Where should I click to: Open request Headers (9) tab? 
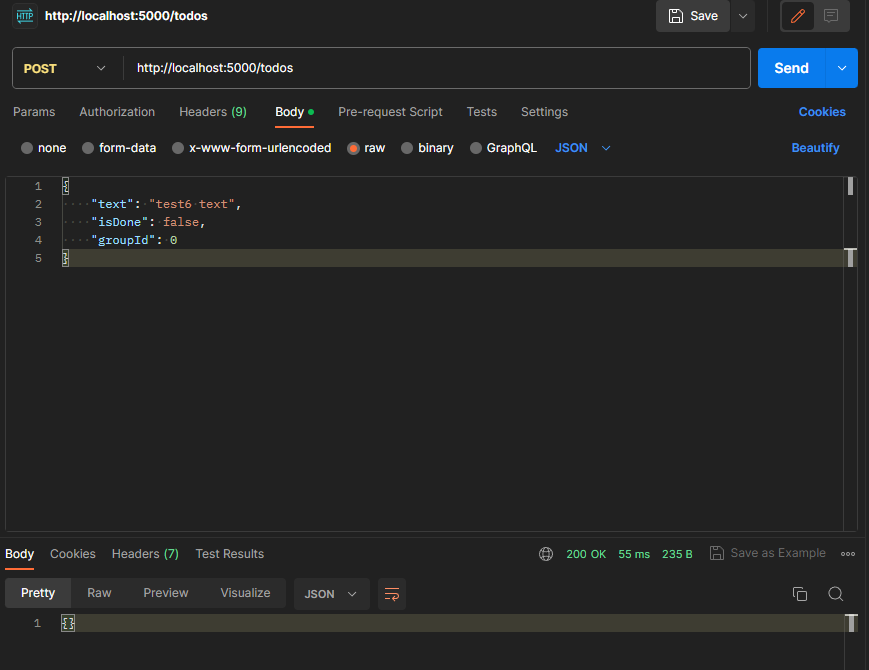coord(213,112)
